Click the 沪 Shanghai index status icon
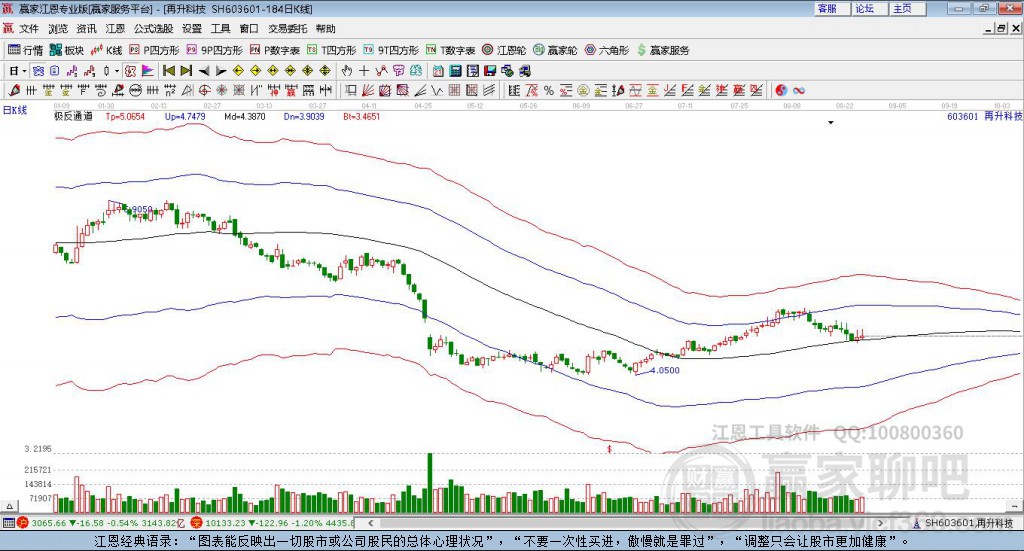 tap(23, 523)
